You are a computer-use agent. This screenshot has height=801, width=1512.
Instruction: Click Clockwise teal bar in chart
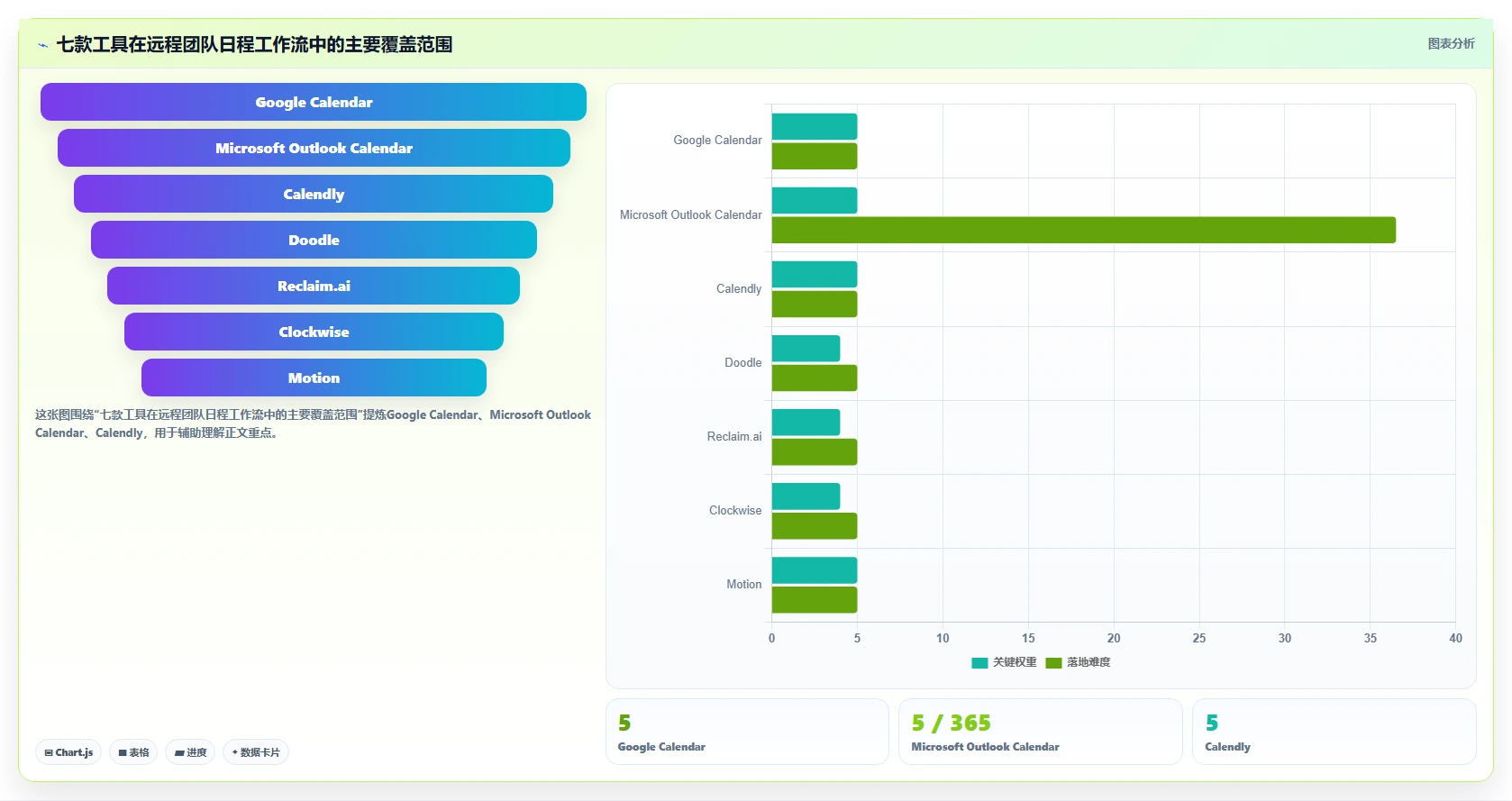[806, 496]
